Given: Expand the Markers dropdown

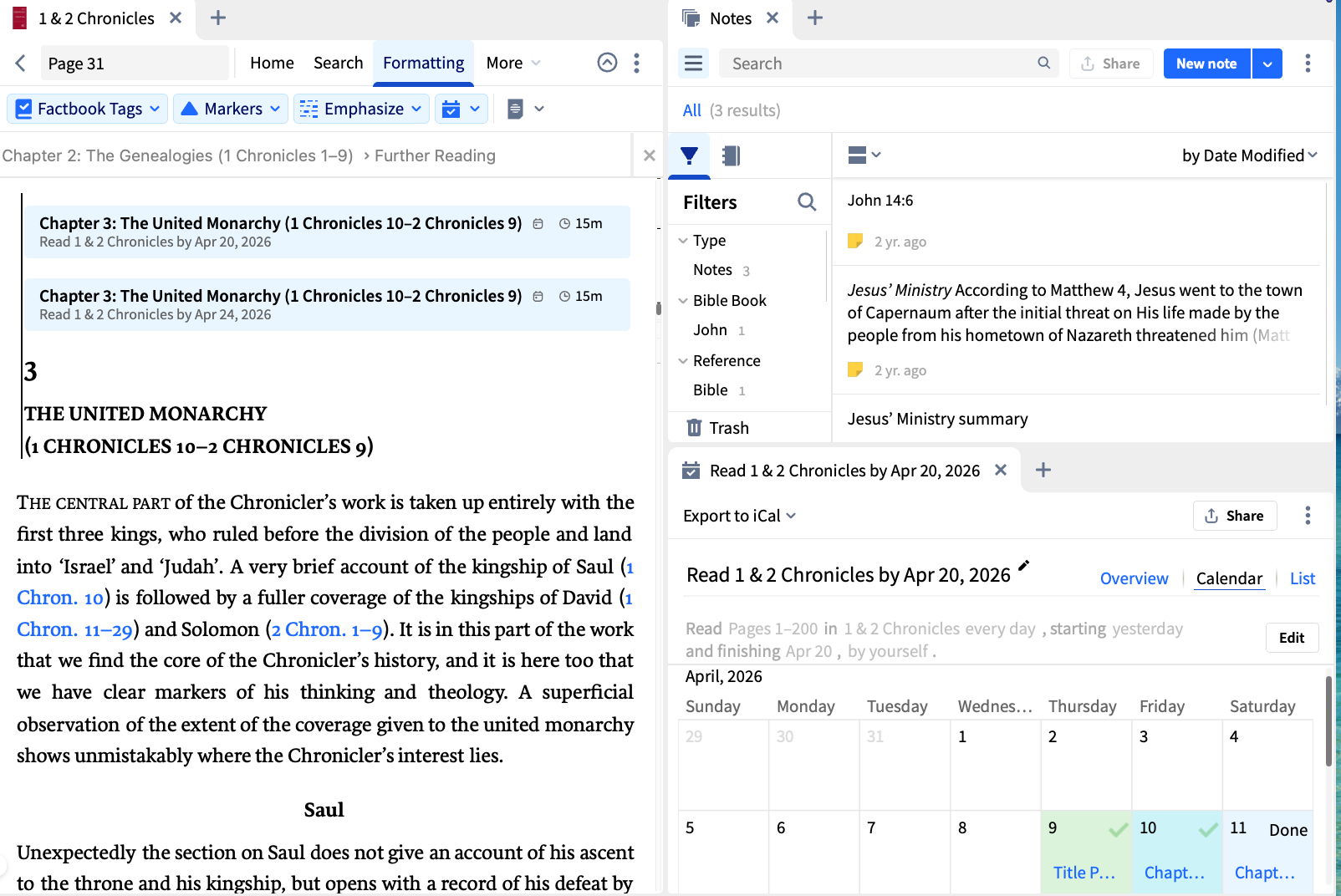Looking at the screenshot, I should [x=275, y=109].
